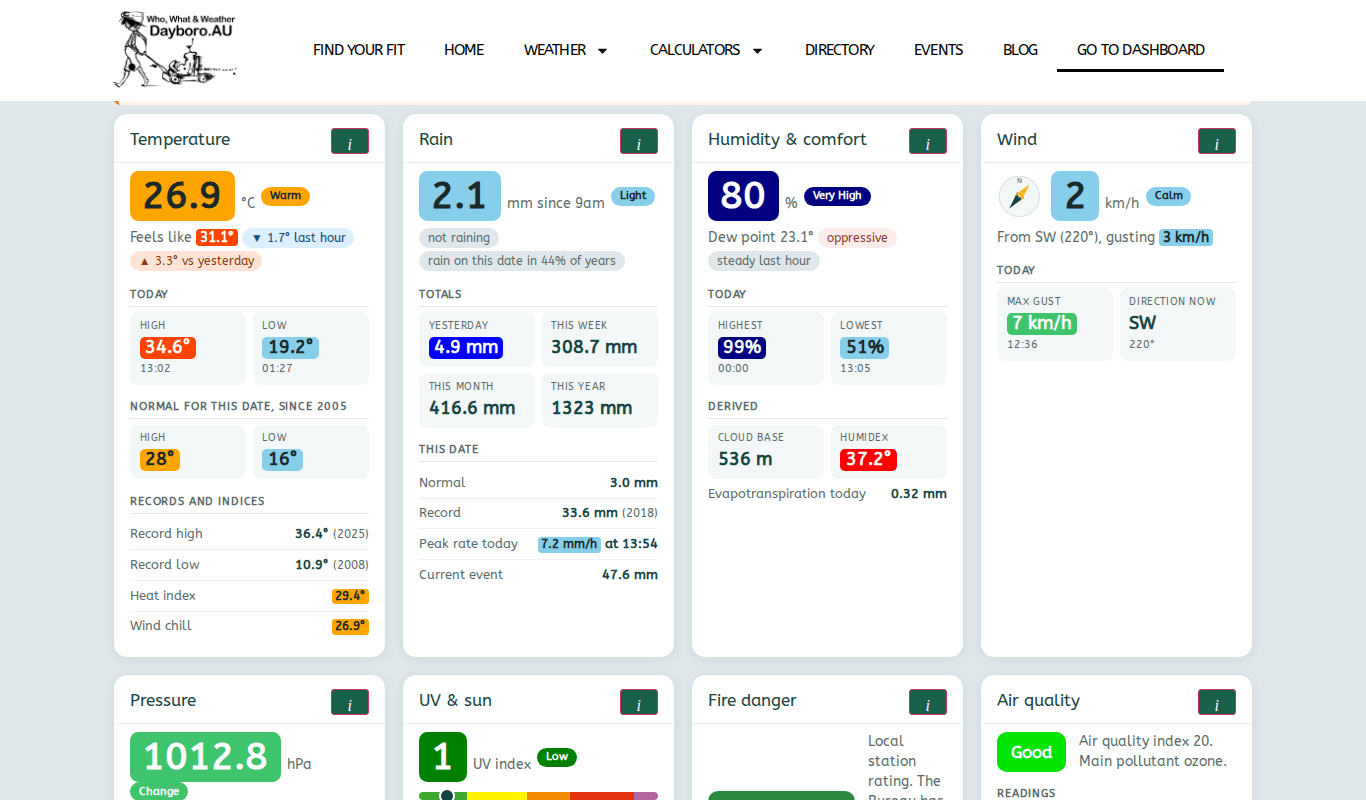Click the Max gust 7 km/h tile

[1055, 324]
